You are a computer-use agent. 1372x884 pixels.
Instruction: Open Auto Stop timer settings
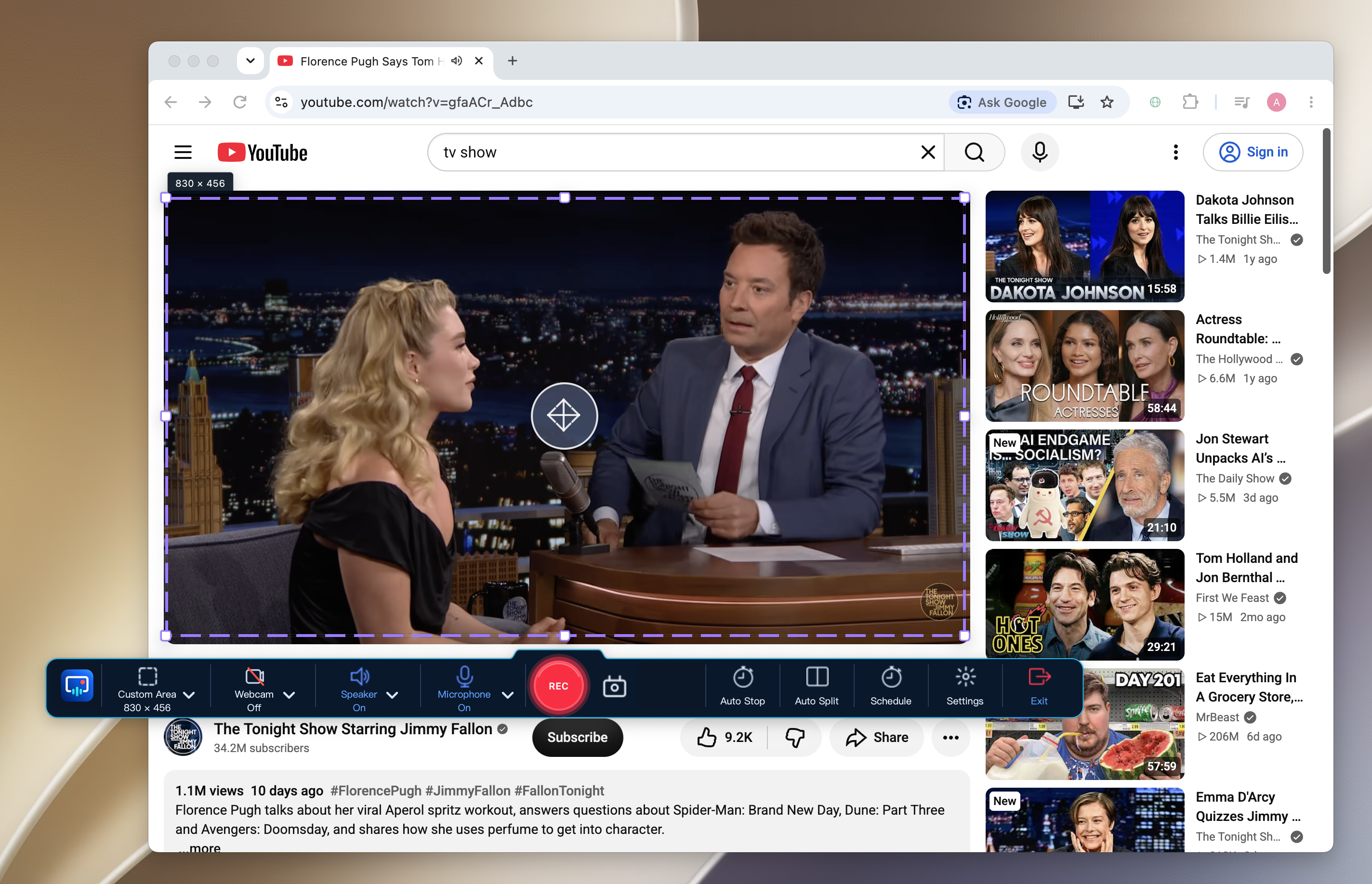(x=742, y=687)
